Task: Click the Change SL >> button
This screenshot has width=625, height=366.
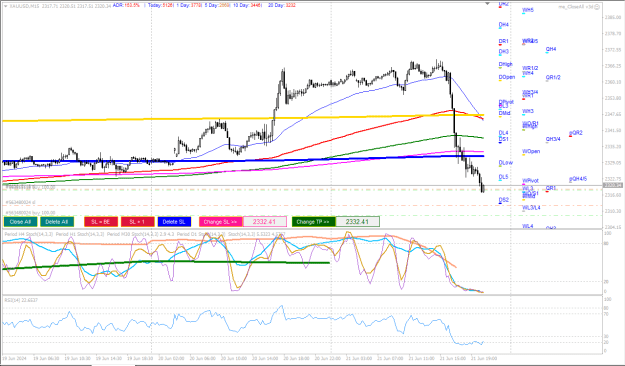Action: coord(220,222)
